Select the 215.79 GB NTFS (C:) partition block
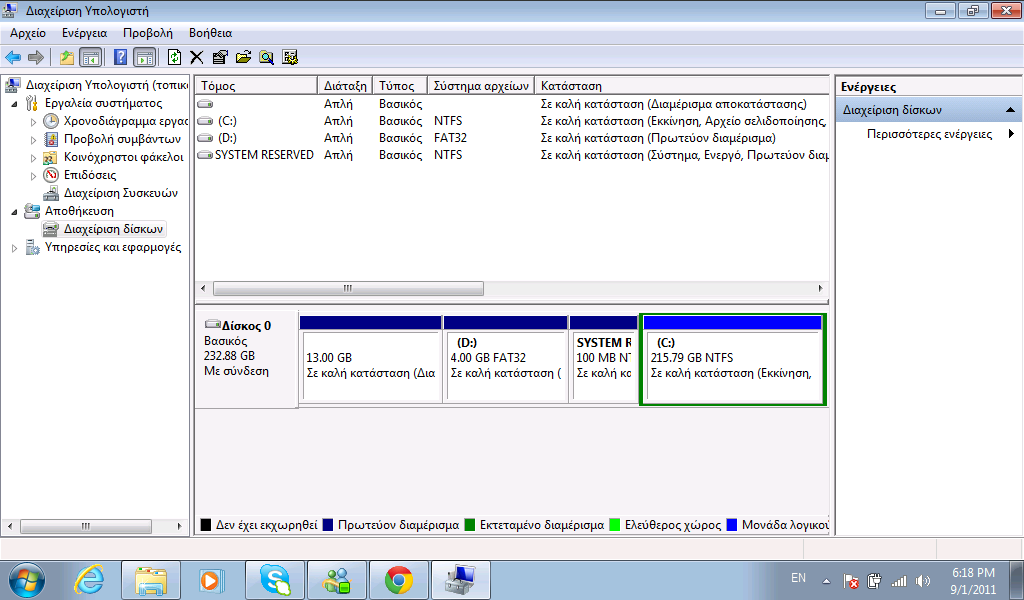Viewport: 1024px width, 600px height. [732, 365]
